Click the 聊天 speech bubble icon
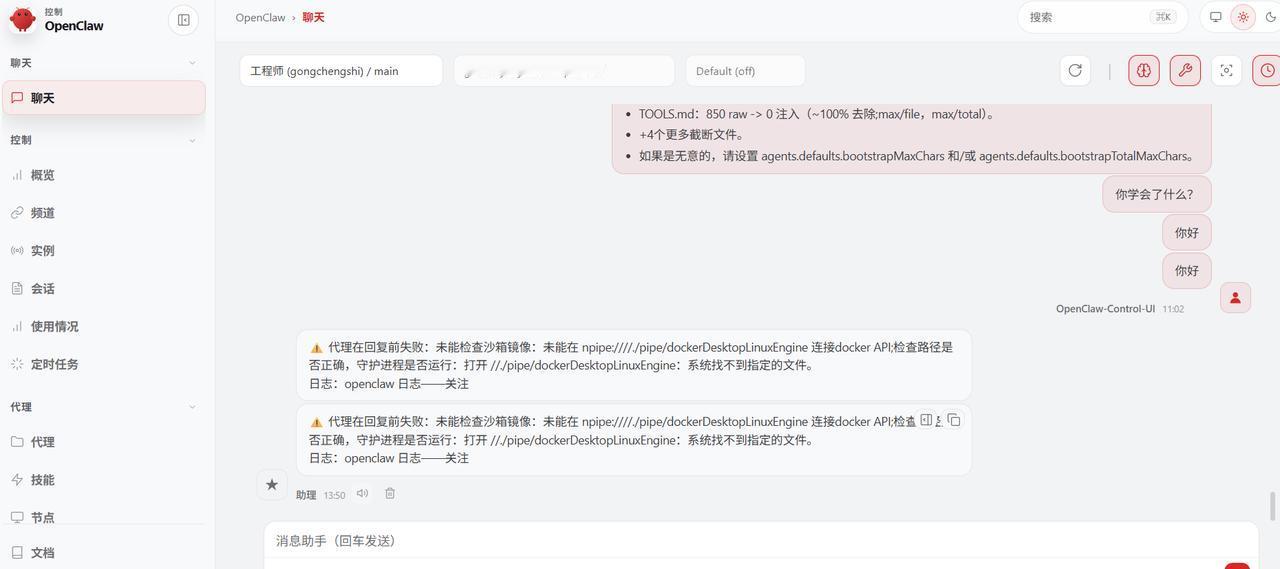 tap(17, 98)
